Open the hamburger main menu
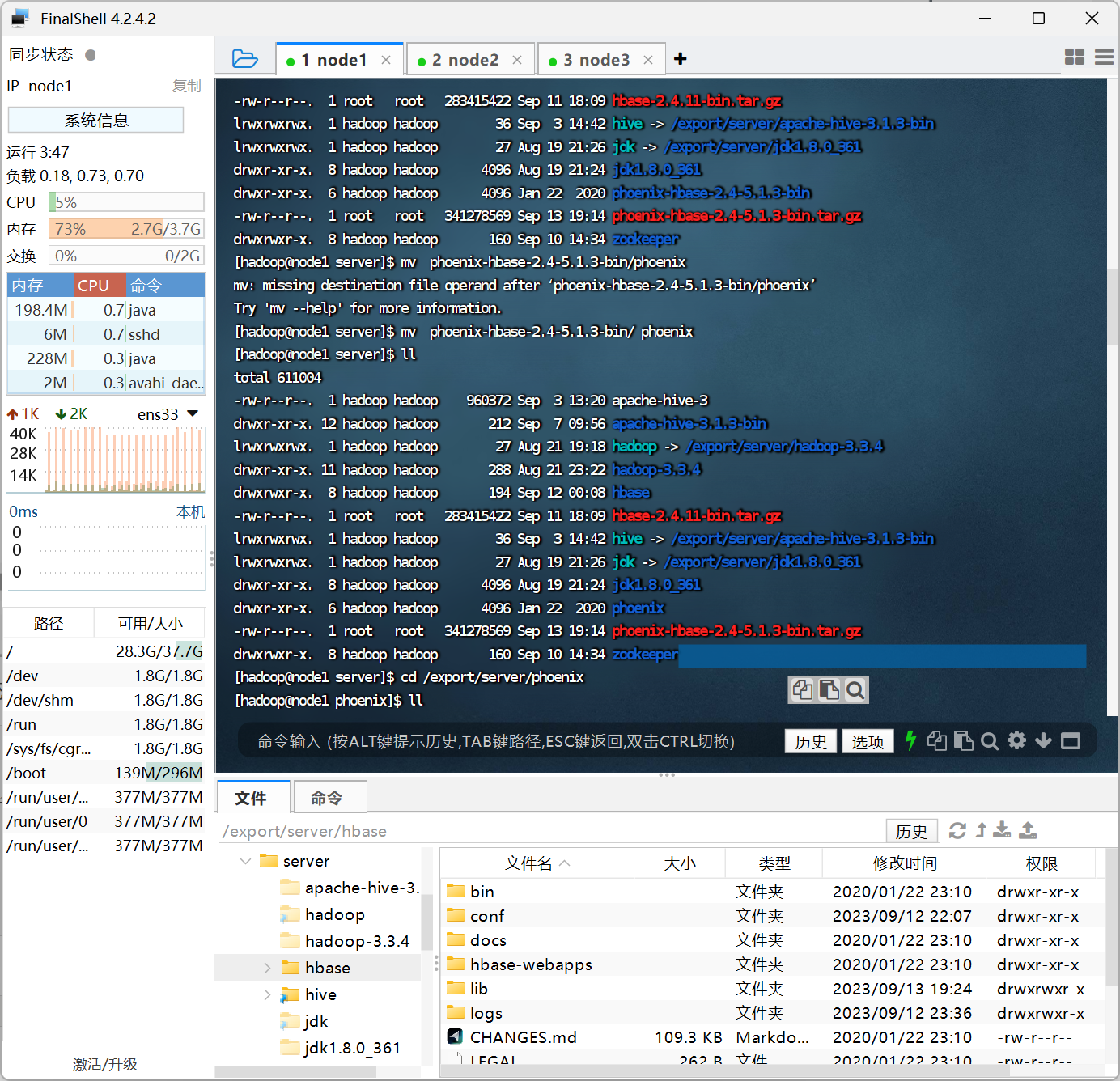 point(1105,57)
